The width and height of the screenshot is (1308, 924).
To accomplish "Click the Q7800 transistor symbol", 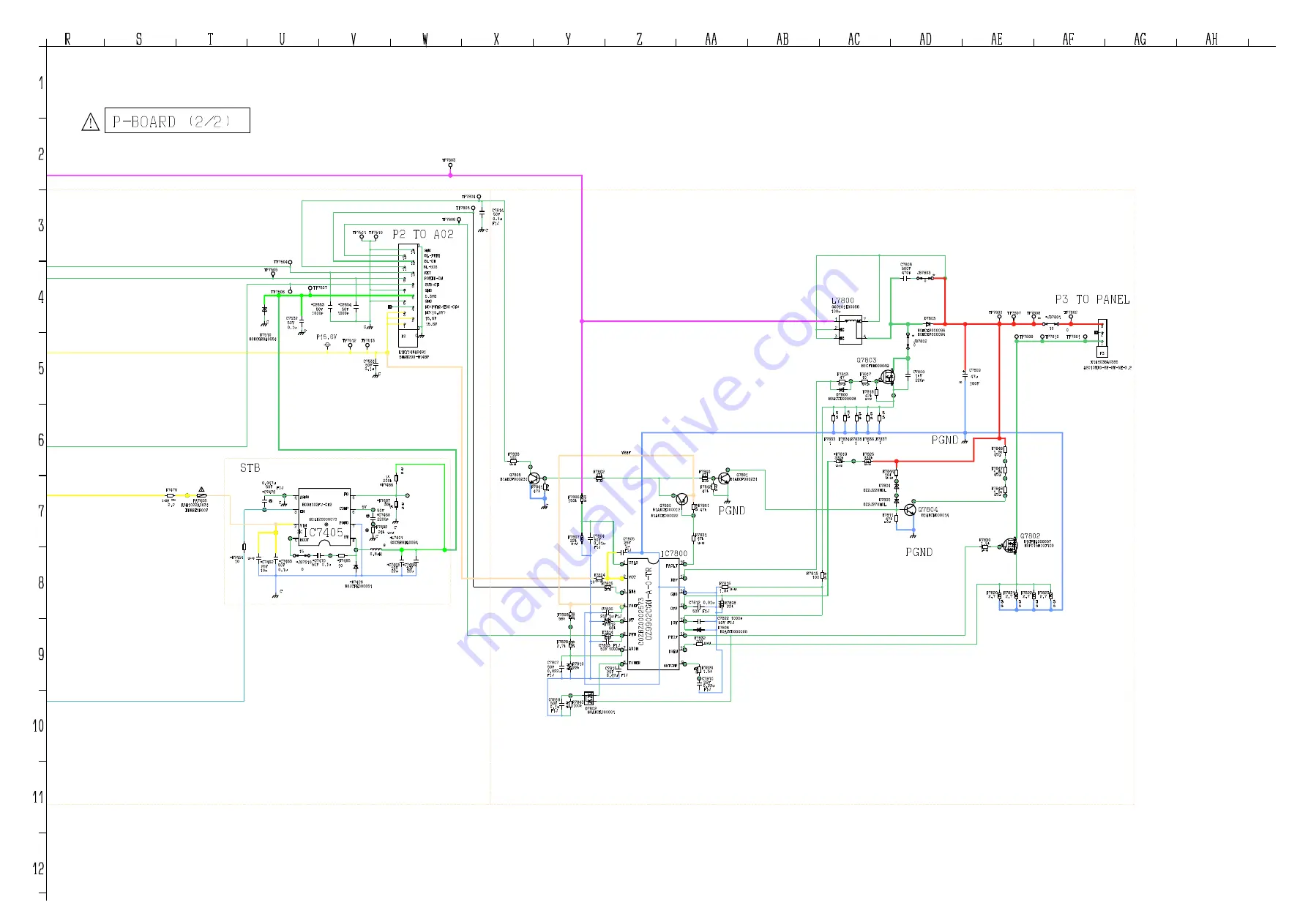I will tap(682, 499).
